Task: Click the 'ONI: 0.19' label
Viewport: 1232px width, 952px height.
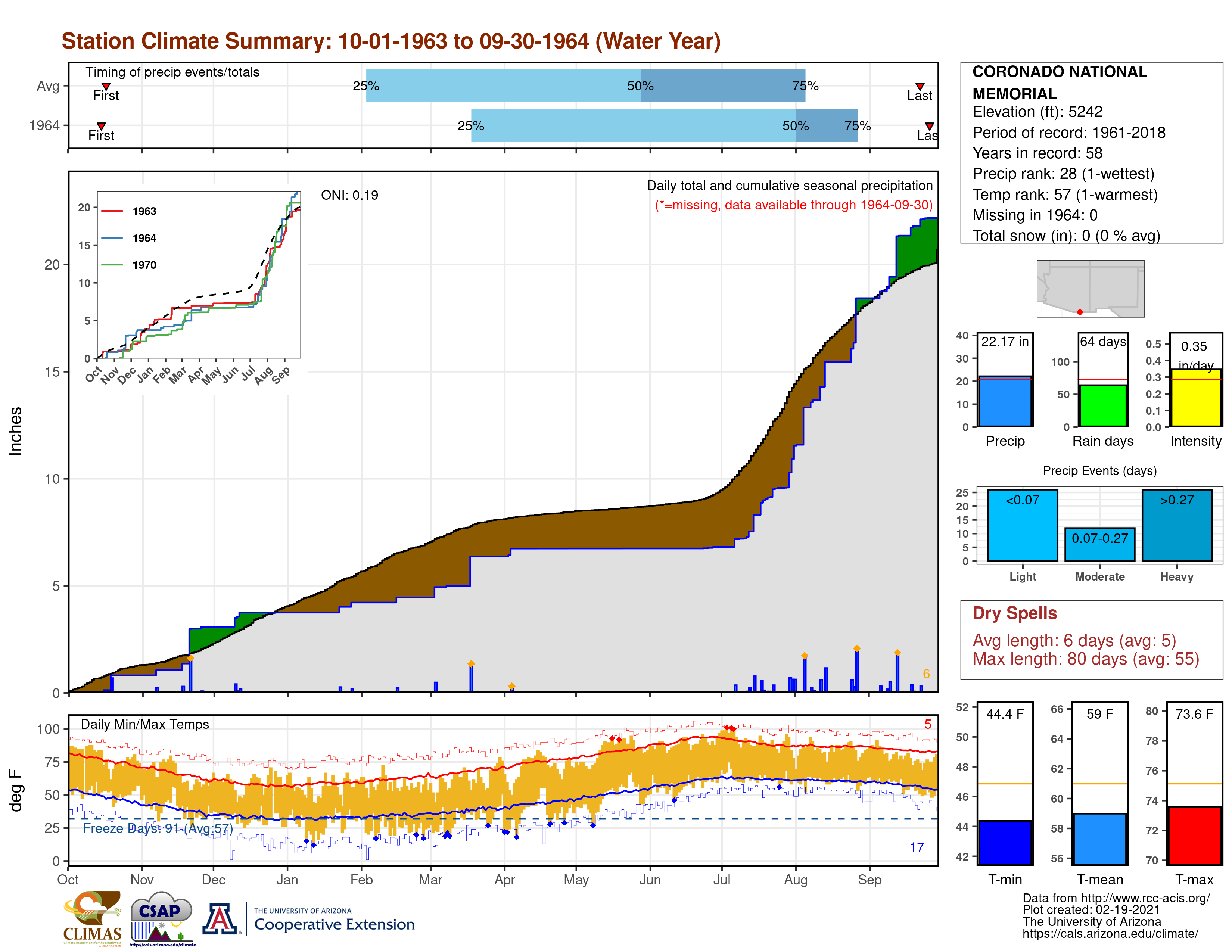Action: click(x=349, y=195)
